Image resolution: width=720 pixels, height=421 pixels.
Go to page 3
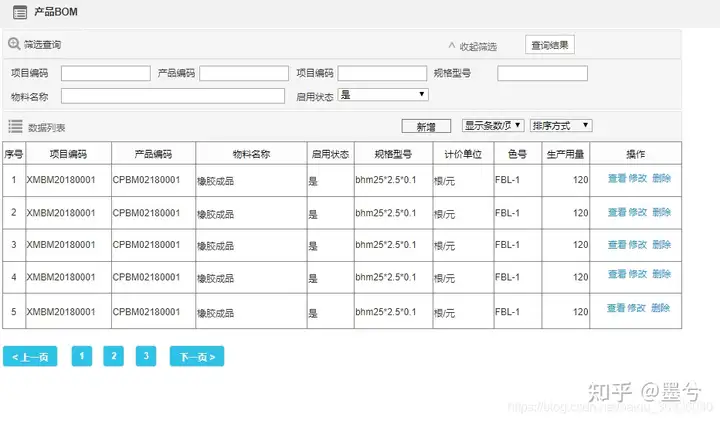pos(146,356)
